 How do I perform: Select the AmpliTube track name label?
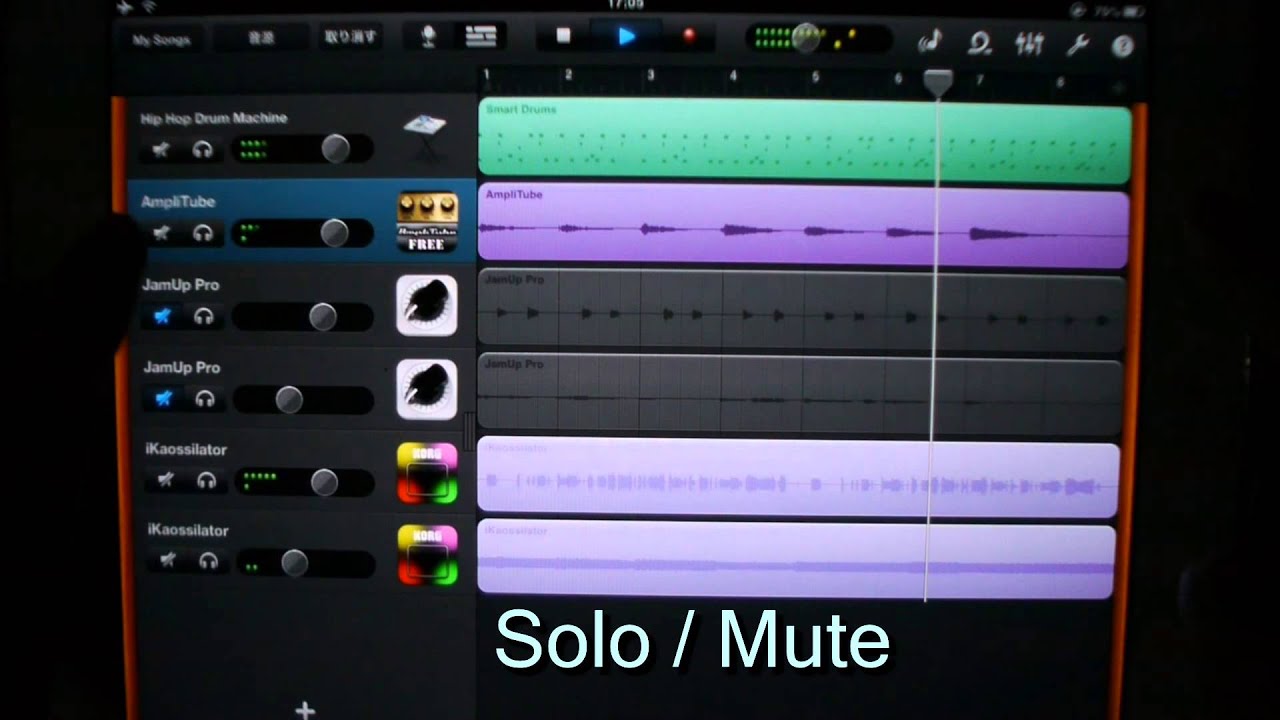(x=178, y=202)
